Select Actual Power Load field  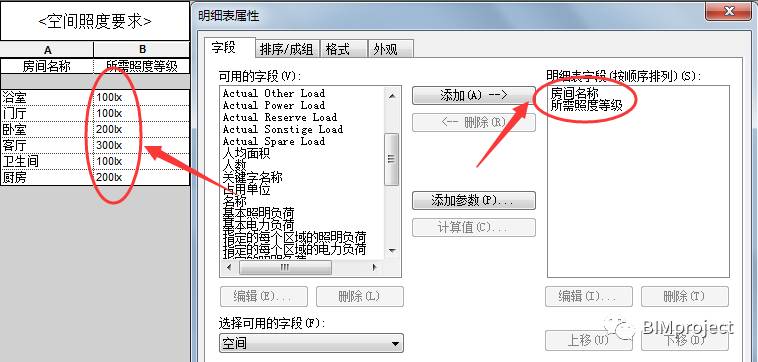[274, 105]
